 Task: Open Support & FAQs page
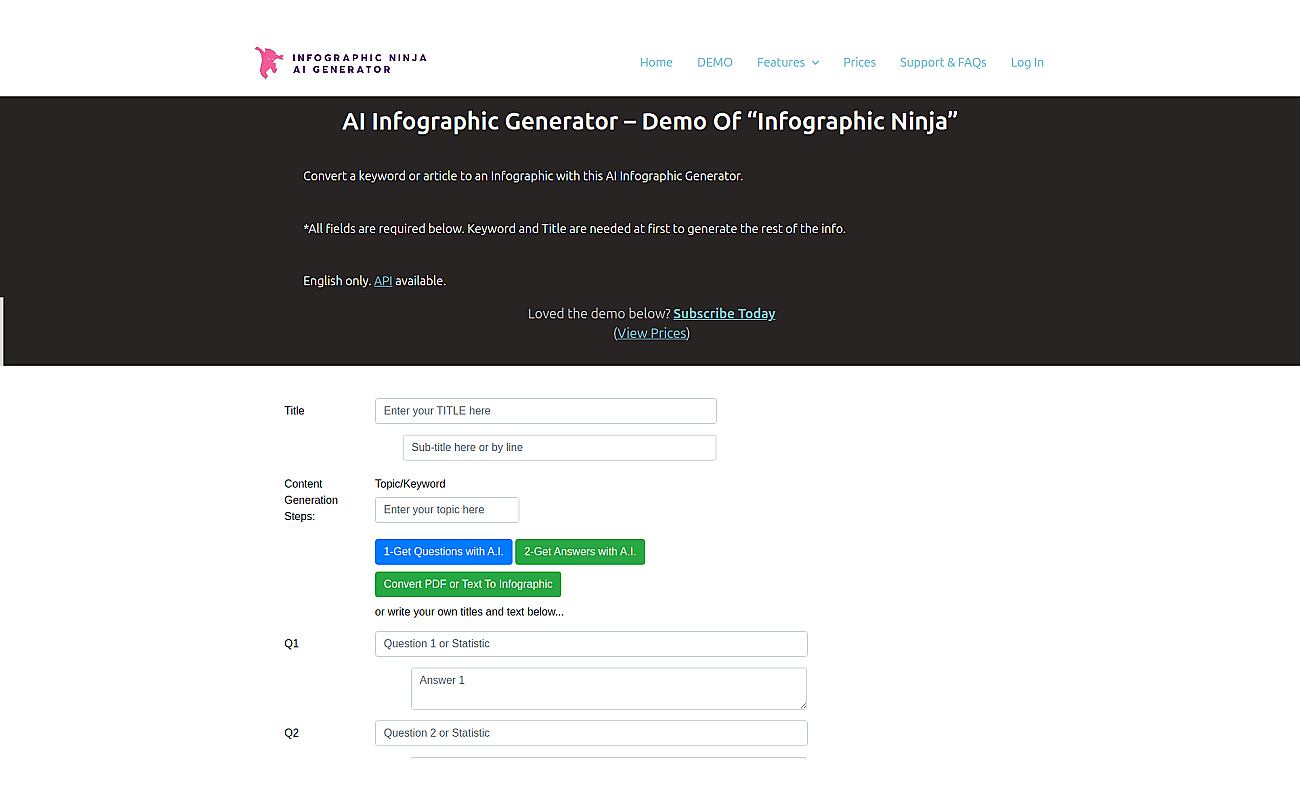pyautogui.click(x=943, y=62)
